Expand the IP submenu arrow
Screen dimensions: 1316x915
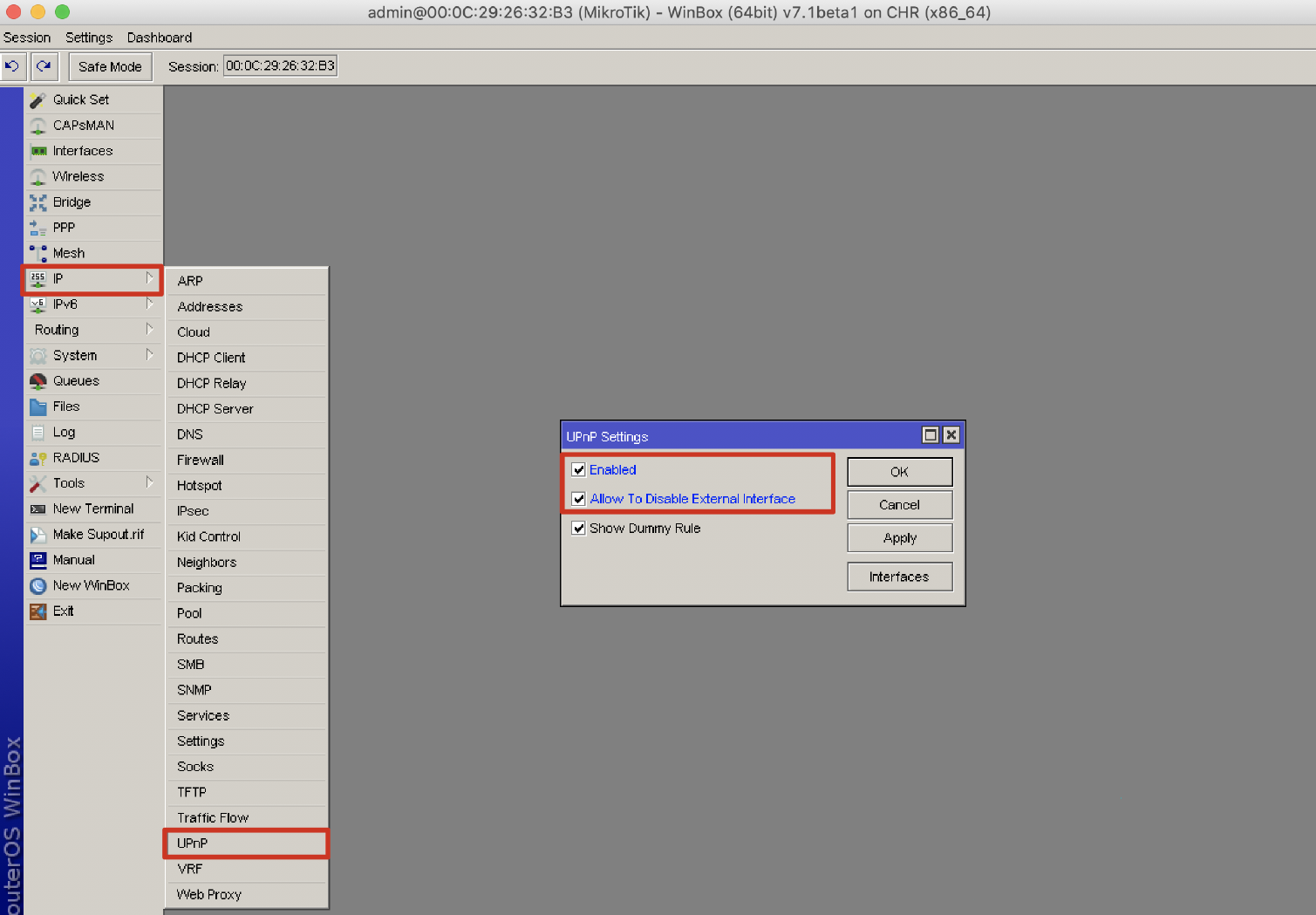149,278
